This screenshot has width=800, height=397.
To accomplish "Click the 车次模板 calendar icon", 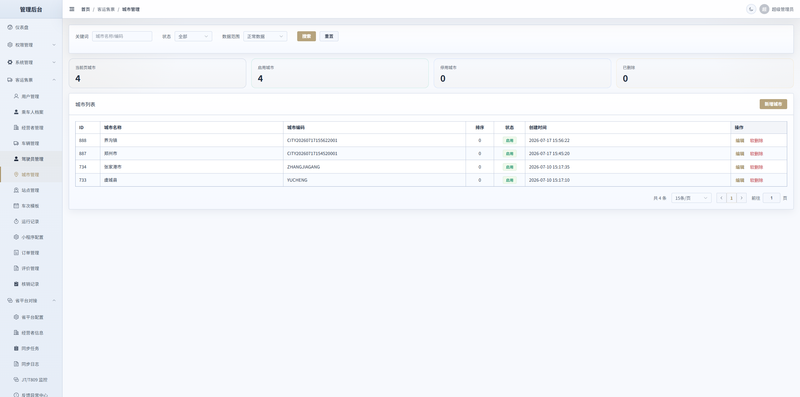I will (x=16, y=206).
